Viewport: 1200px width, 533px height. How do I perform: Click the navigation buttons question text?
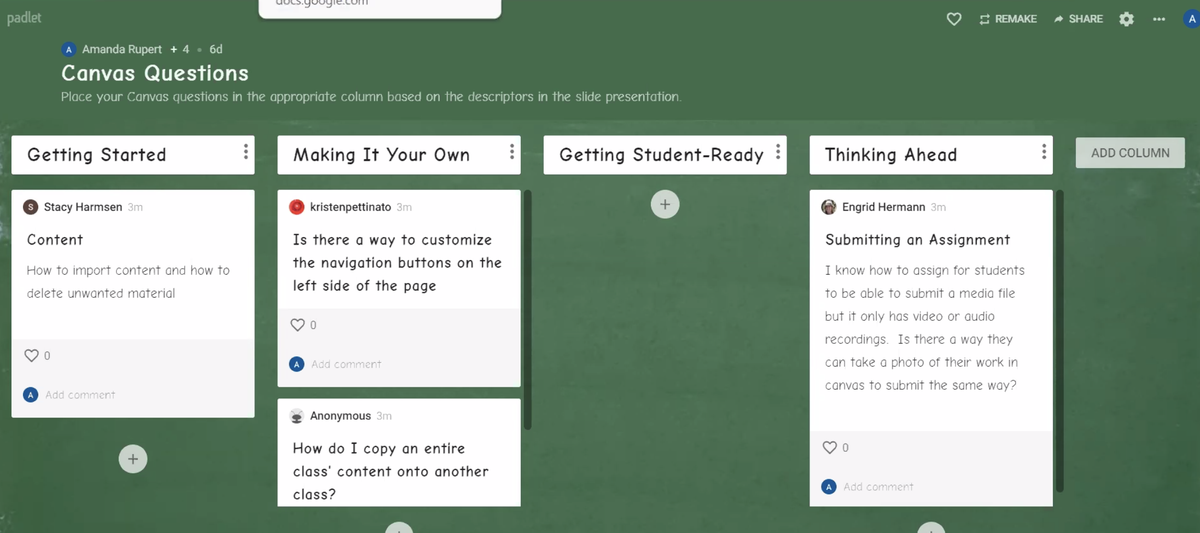click(x=397, y=263)
